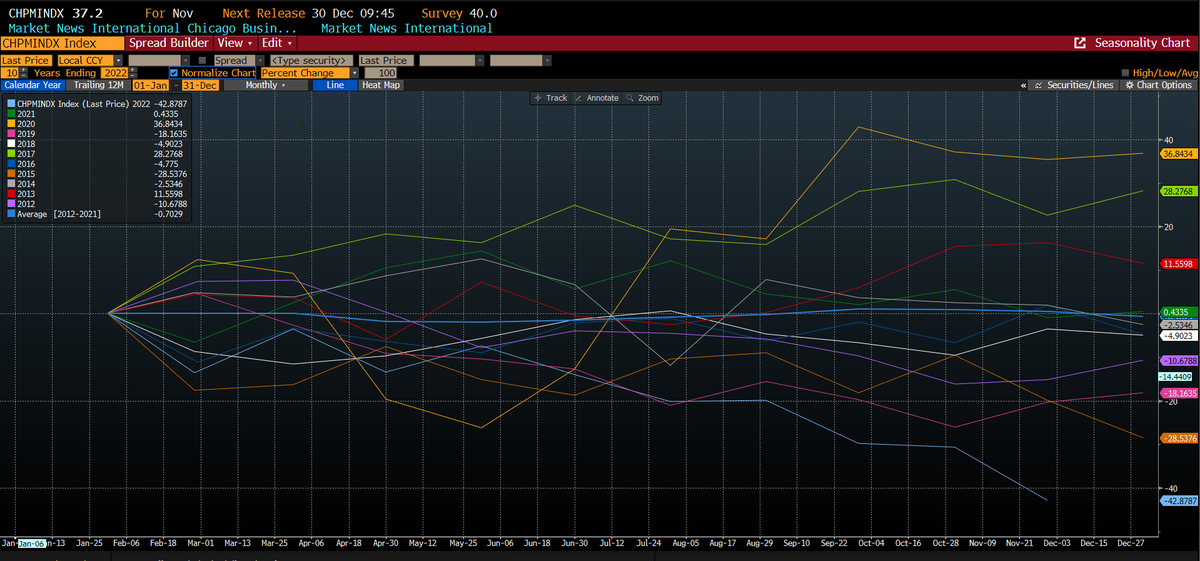Click the Type security input field

(x=312, y=60)
